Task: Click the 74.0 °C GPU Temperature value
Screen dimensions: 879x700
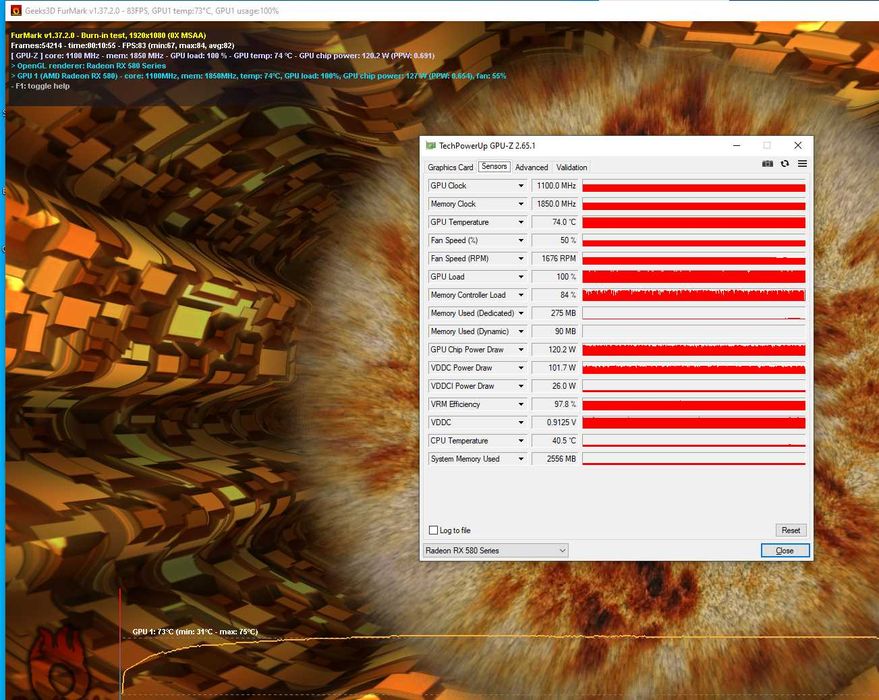Action: [x=555, y=222]
